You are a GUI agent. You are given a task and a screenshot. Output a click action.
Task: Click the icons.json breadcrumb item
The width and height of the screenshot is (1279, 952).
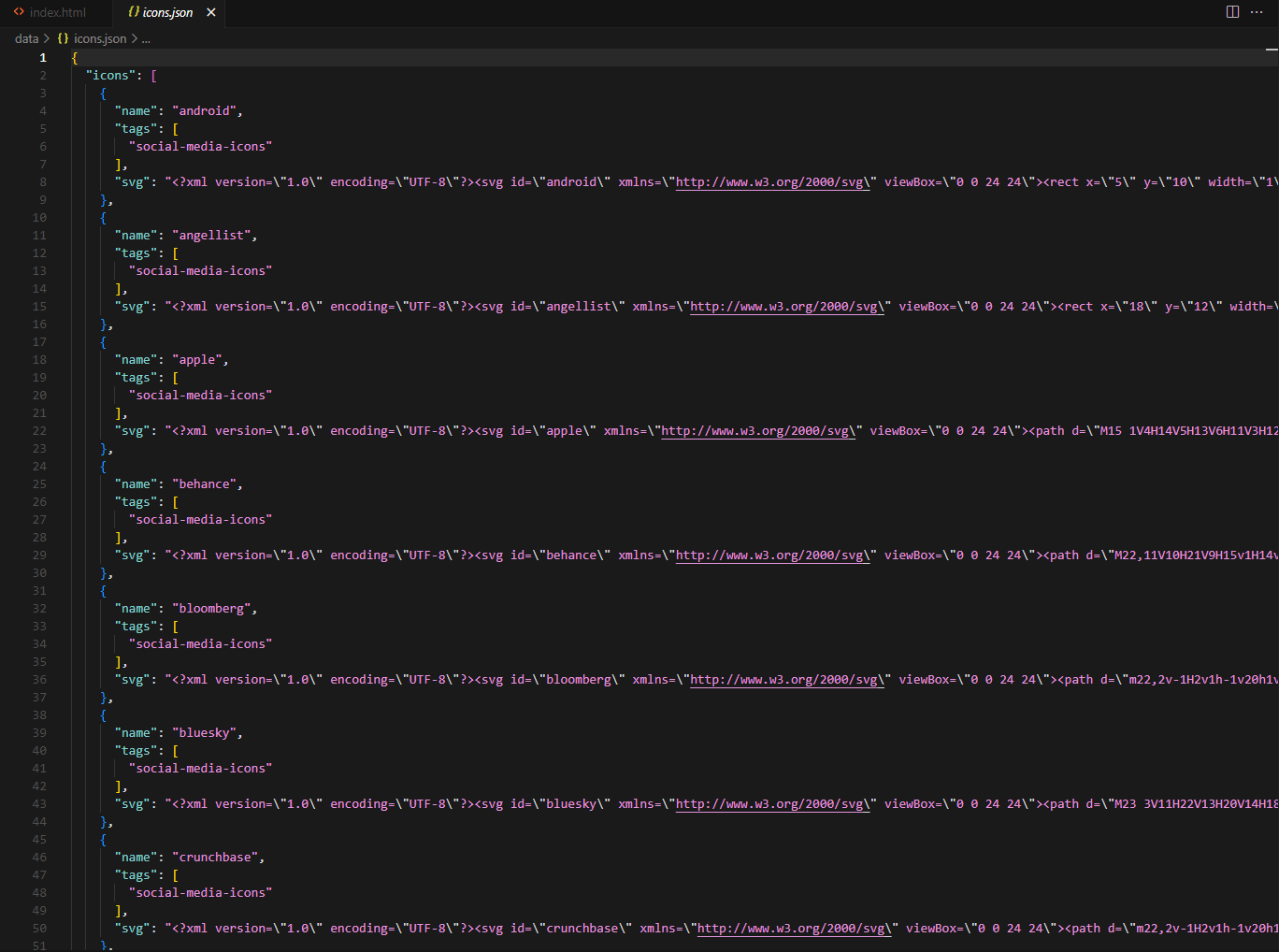pos(97,38)
